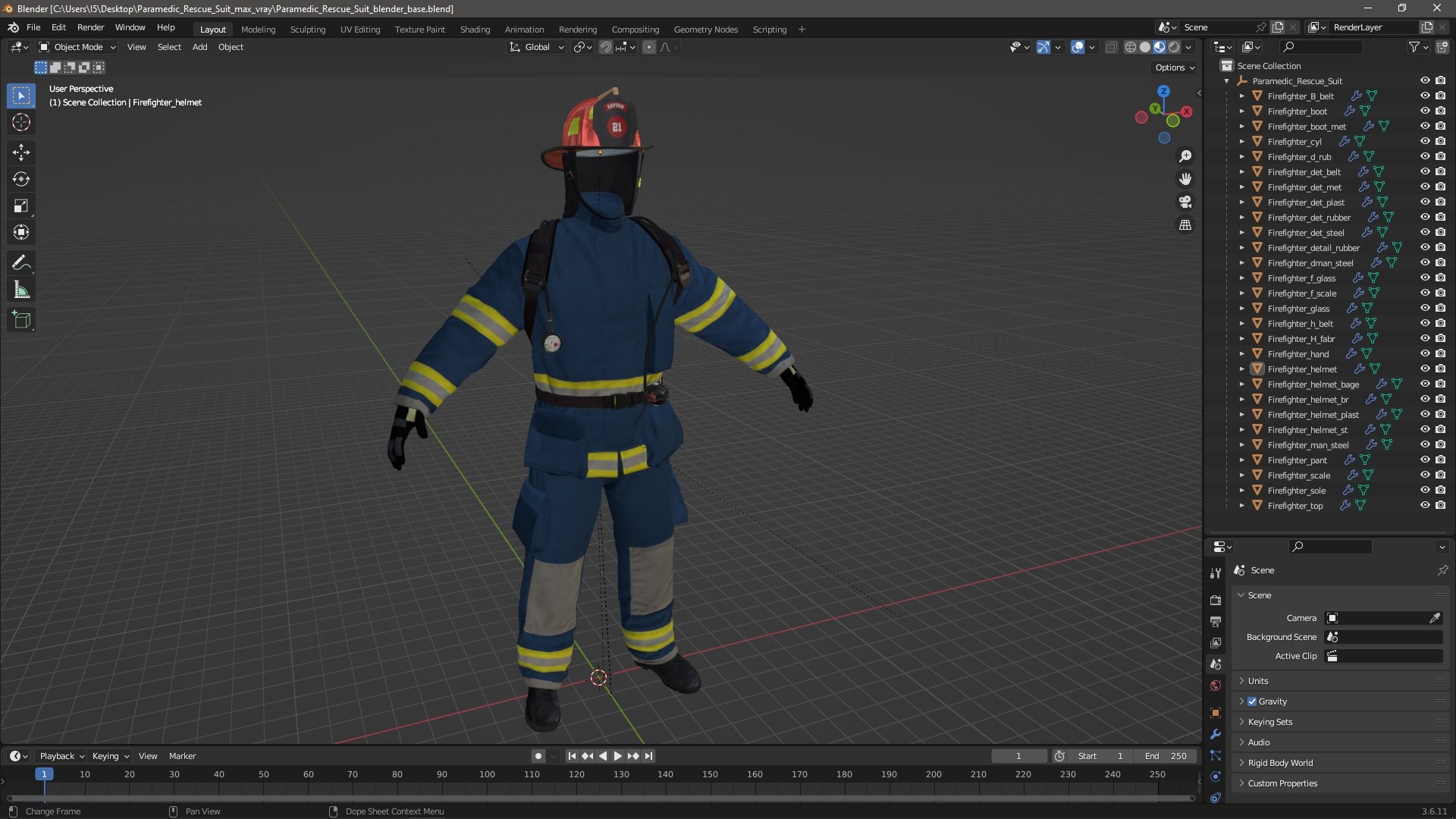Expand Firefighter_hand tree item
This screenshot has height=819, width=1456.
click(x=1241, y=353)
